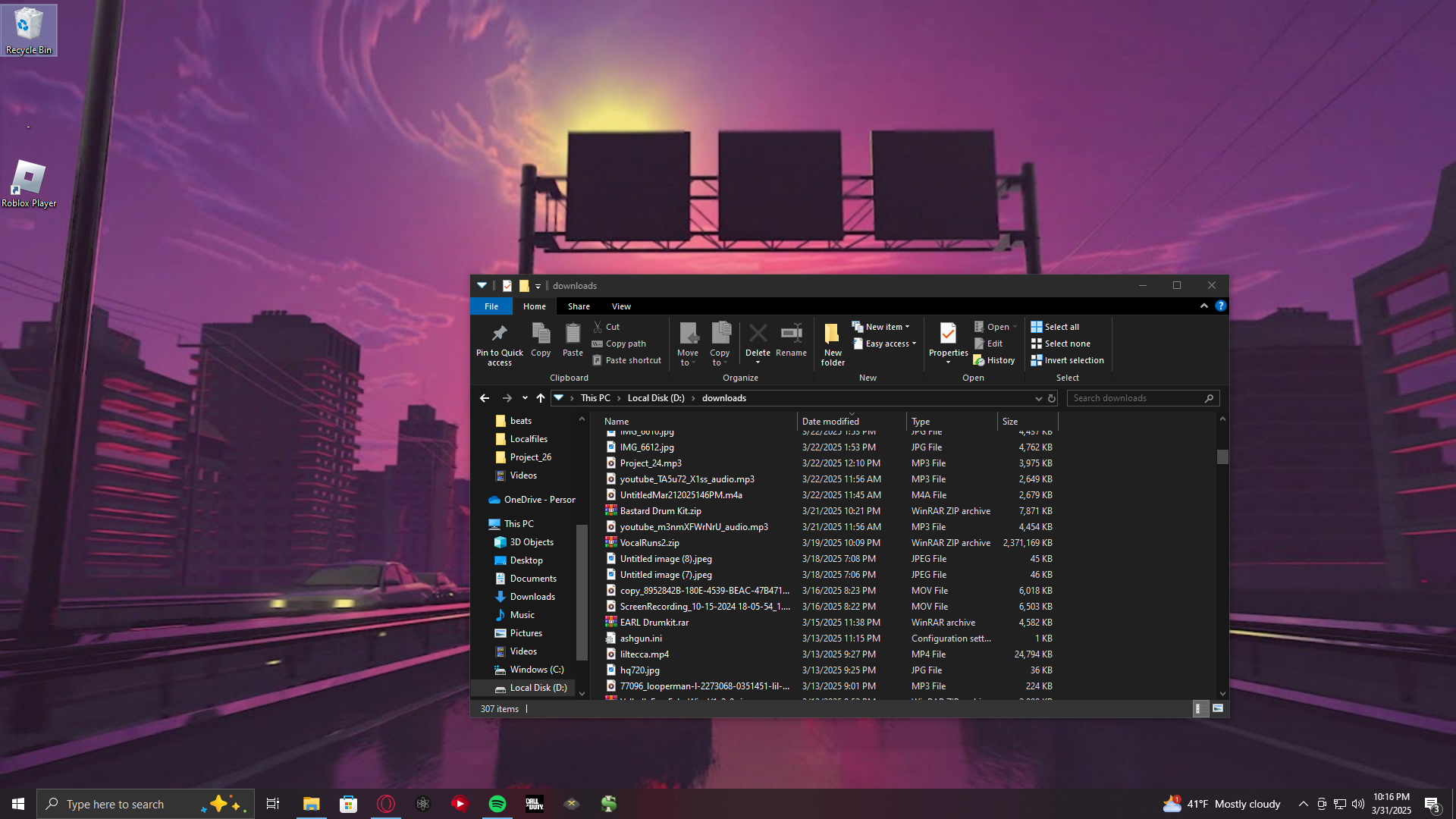Open the address bar history dropdown

[1038, 398]
